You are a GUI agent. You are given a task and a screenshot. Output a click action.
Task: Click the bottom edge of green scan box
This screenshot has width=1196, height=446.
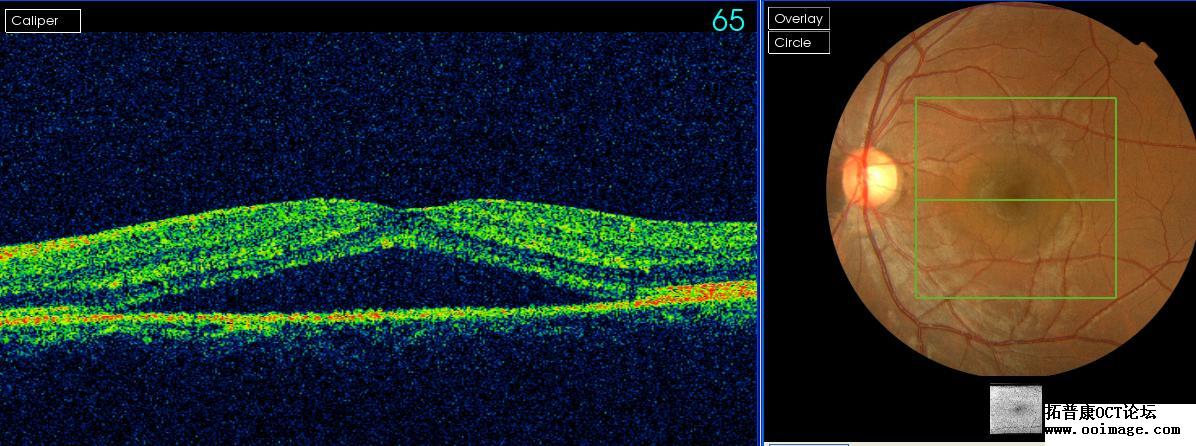tap(1015, 297)
